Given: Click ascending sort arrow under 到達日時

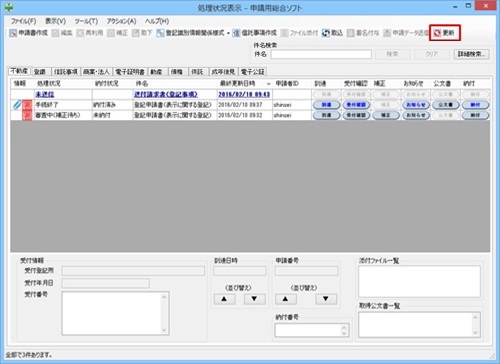Looking at the screenshot, I should 224,299.
